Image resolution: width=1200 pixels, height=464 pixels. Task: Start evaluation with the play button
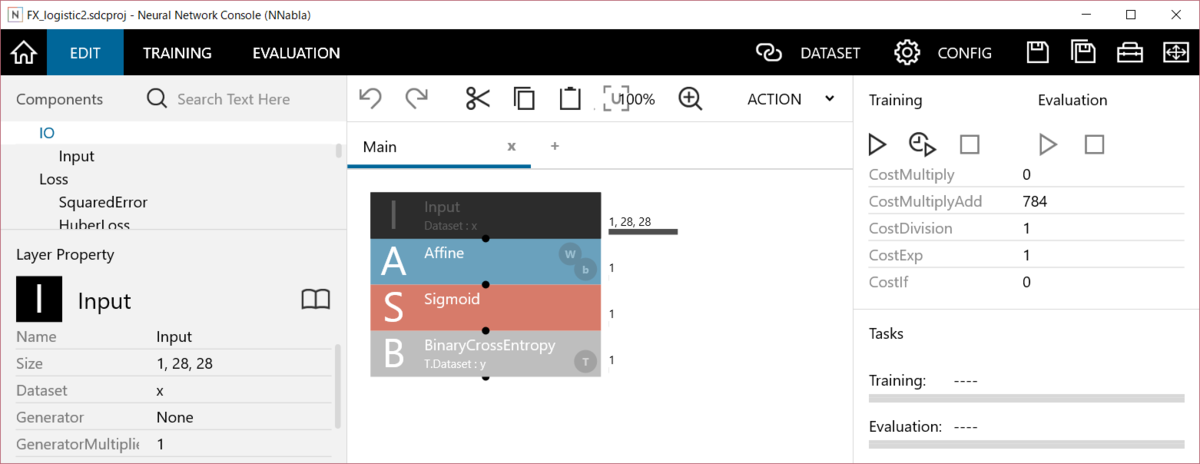1048,145
